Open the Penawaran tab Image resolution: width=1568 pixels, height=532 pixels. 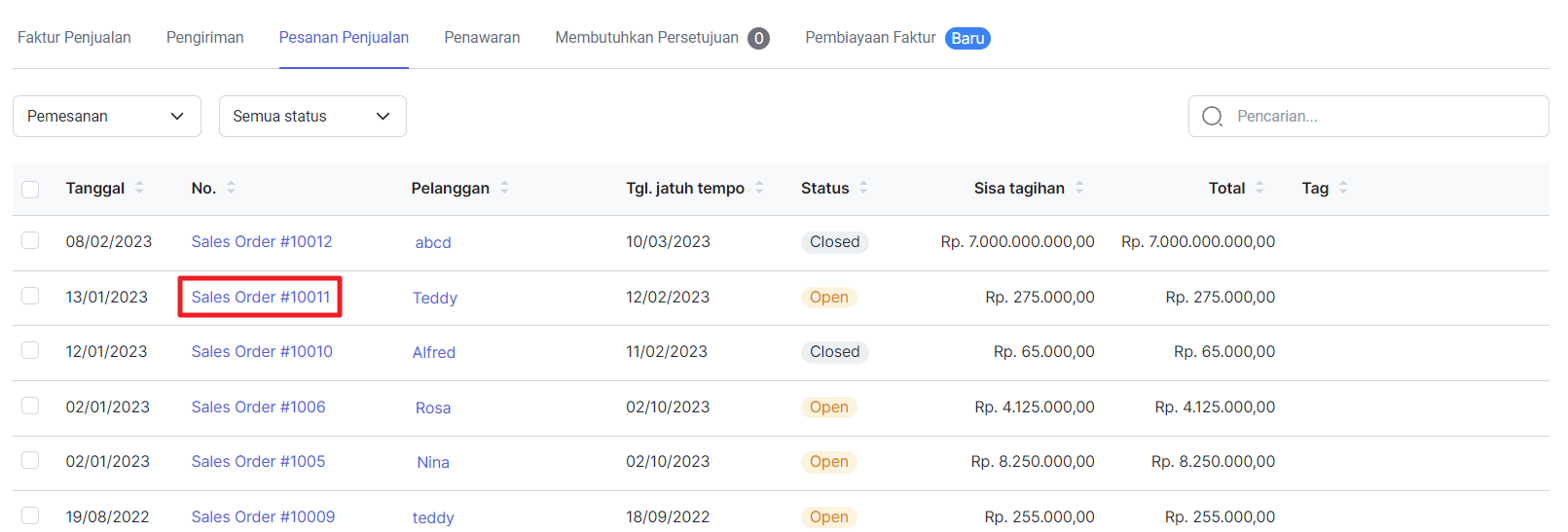click(x=482, y=38)
